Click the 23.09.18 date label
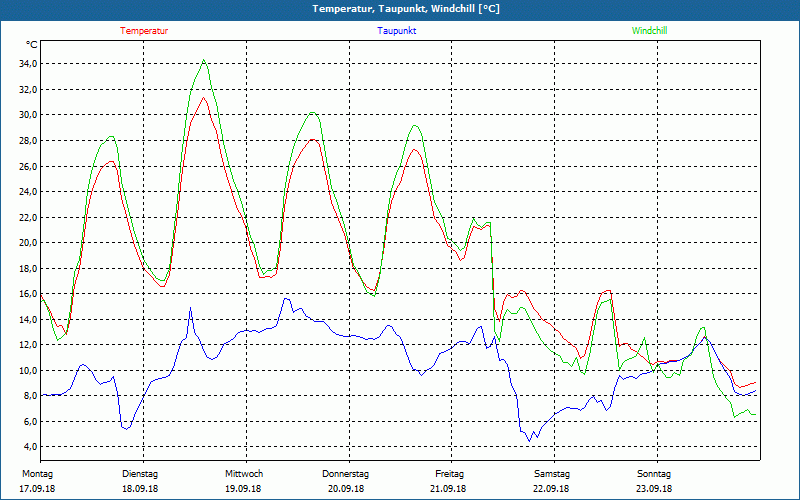Screen dimensions: 800x500 pyautogui.click(x=654, y=489)
